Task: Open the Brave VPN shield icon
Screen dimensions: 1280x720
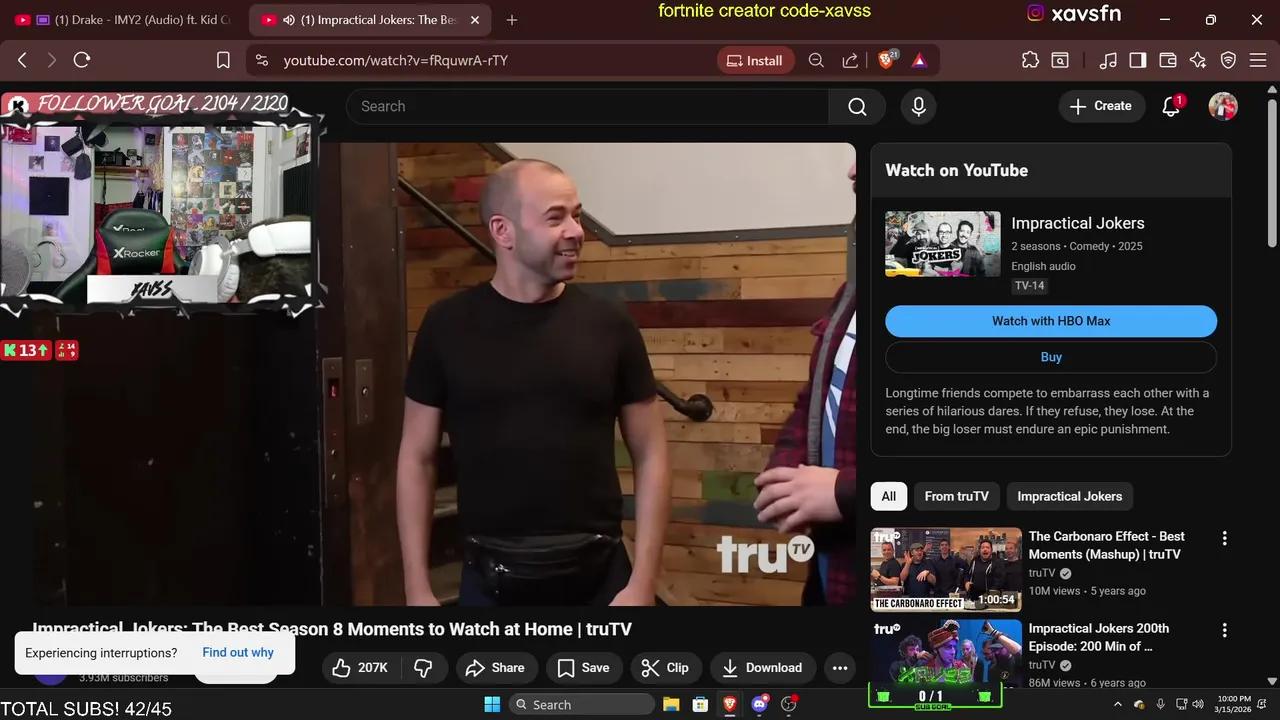Action: [x=1229, y=60]
